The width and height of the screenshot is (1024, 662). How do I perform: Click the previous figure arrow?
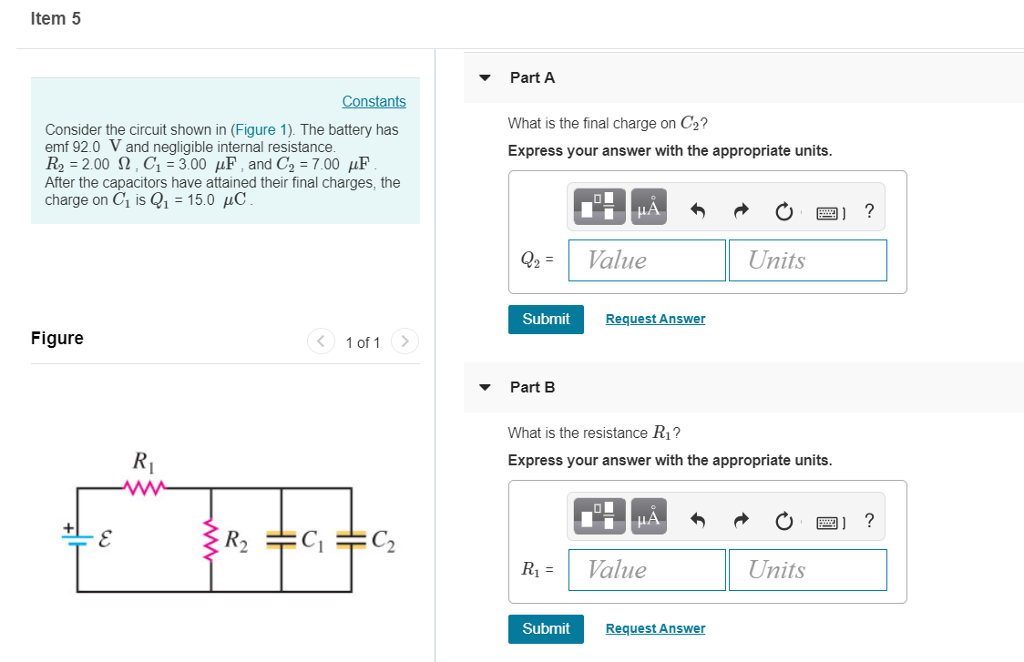click(320, 341)
